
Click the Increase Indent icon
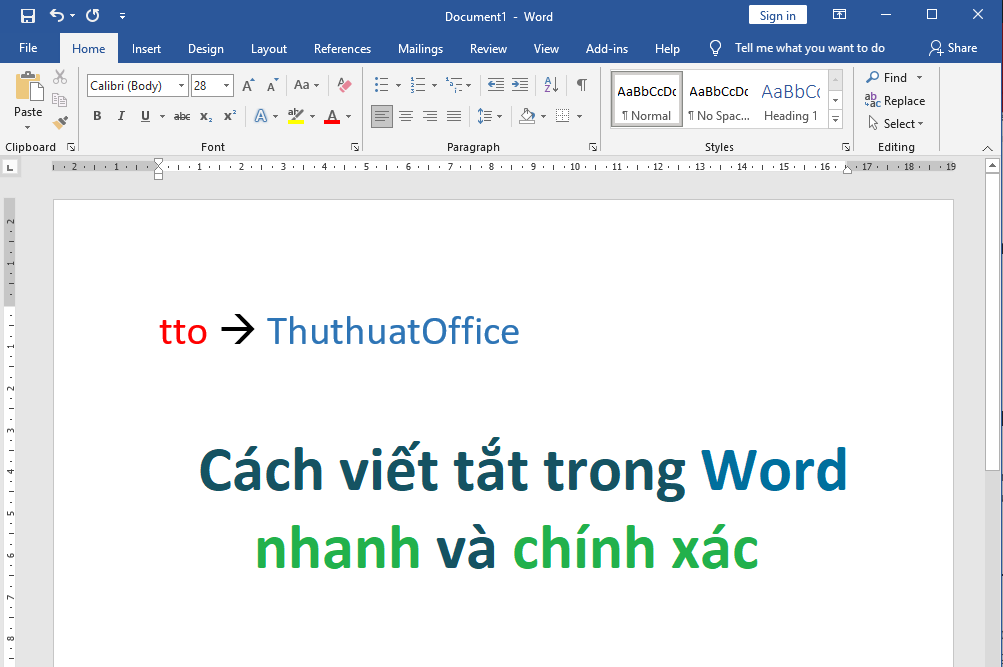(x=520, y=86)
